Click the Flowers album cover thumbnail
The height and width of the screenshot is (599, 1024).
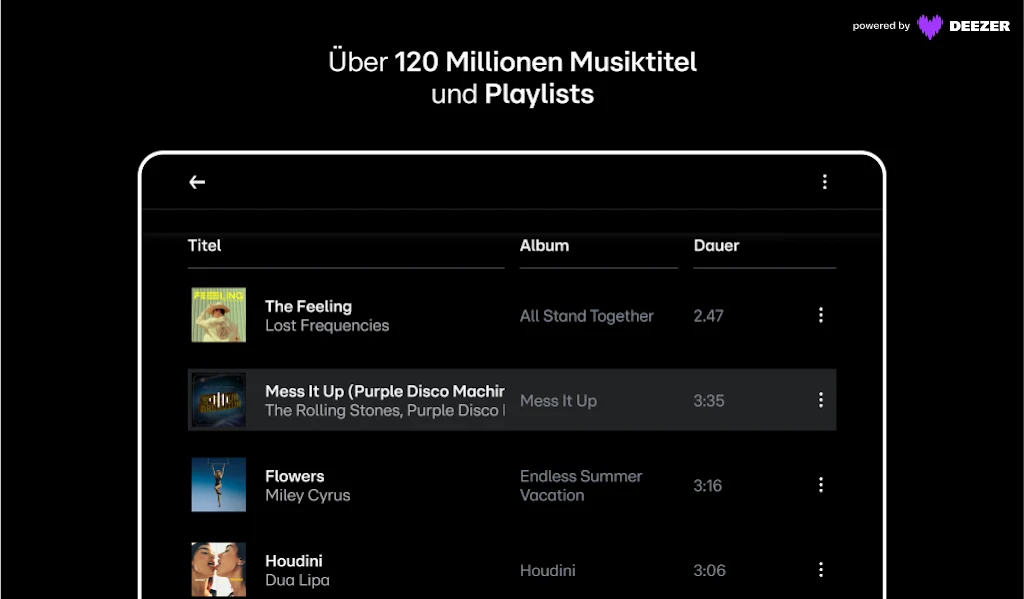[x=218, y=485]
